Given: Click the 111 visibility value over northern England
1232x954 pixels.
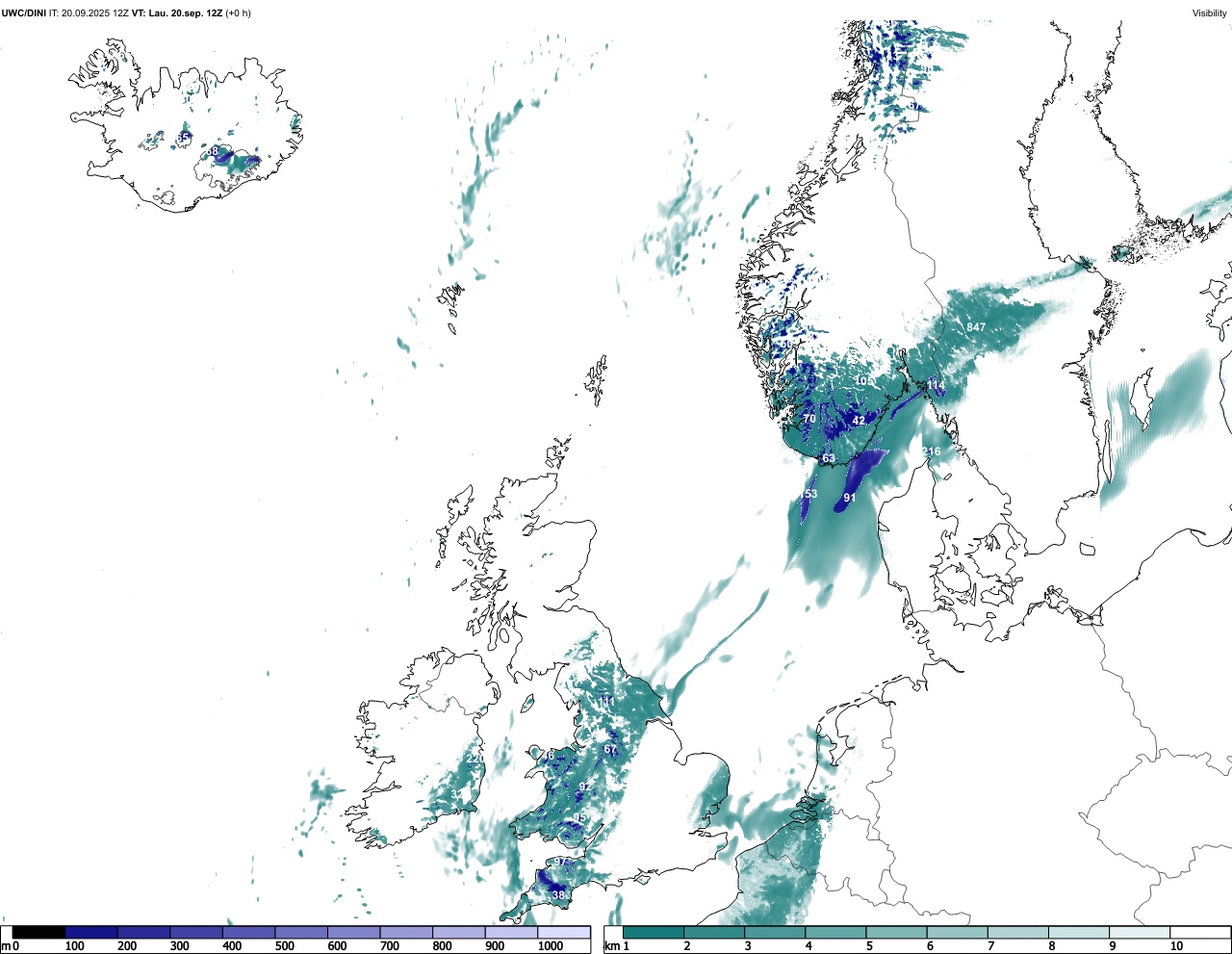Looking at the screenshot, I should 605,702.
